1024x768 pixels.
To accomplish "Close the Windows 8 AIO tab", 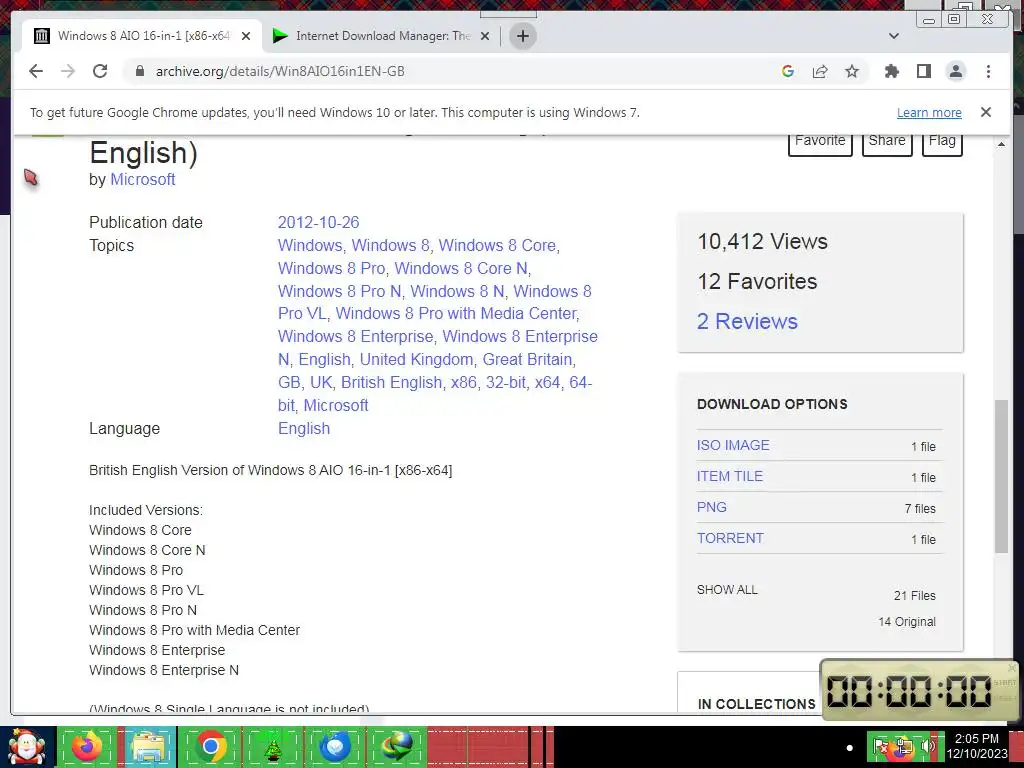I will [246, 36].
